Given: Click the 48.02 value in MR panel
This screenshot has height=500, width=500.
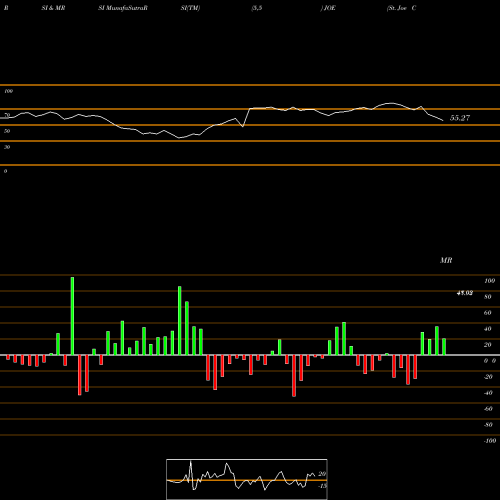Looking at the screenshot, I should pyautogui.click(x=465, y=293).
